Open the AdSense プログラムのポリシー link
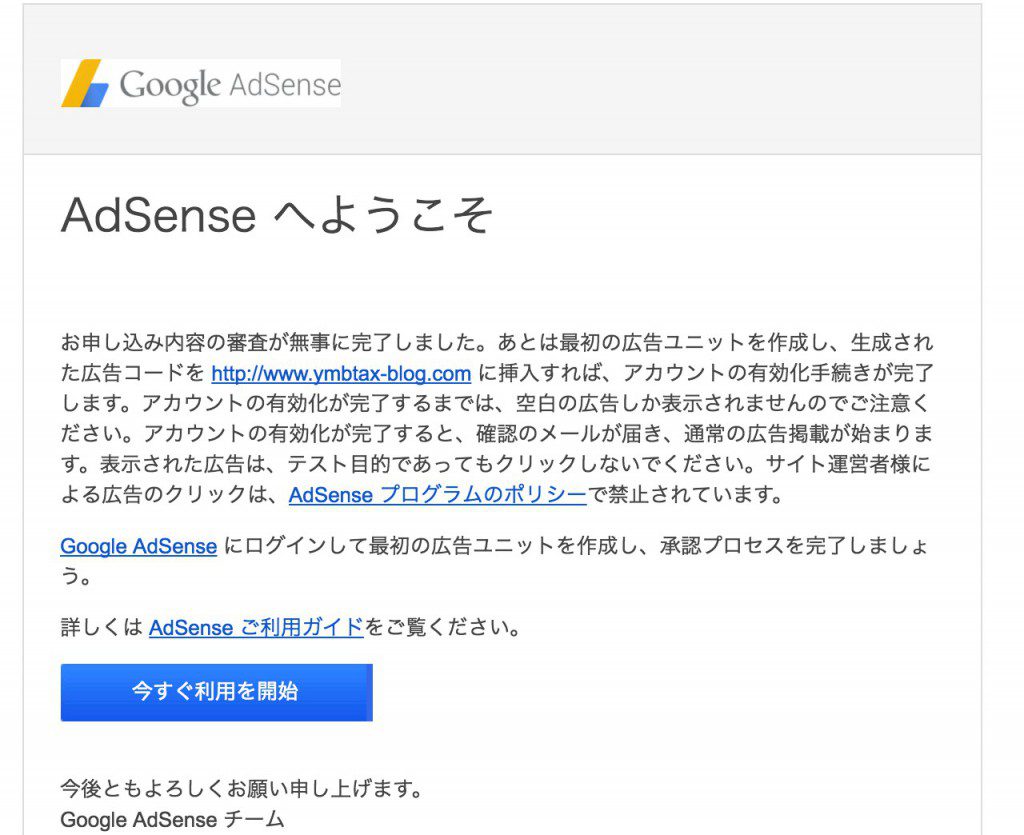Image resolution: width=1024 pixels, height=835 pixels. [438, 495]
